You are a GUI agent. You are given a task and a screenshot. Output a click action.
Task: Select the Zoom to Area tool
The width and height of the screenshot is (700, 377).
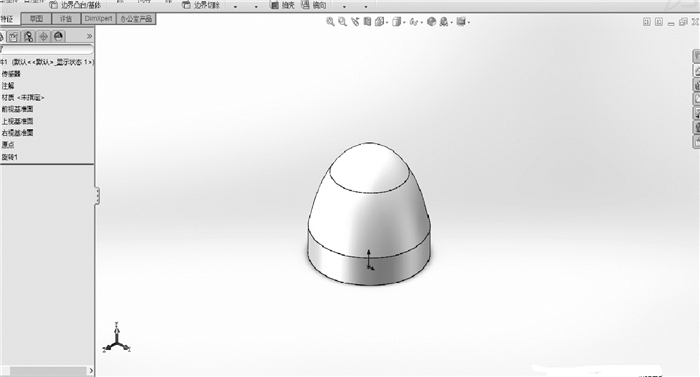pyautogui.click(x=342, y=21)
